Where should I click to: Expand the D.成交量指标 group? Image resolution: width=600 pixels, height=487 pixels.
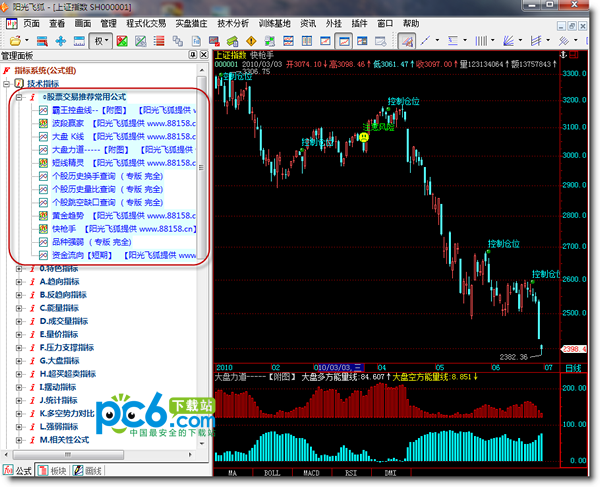tap(19, 321)
